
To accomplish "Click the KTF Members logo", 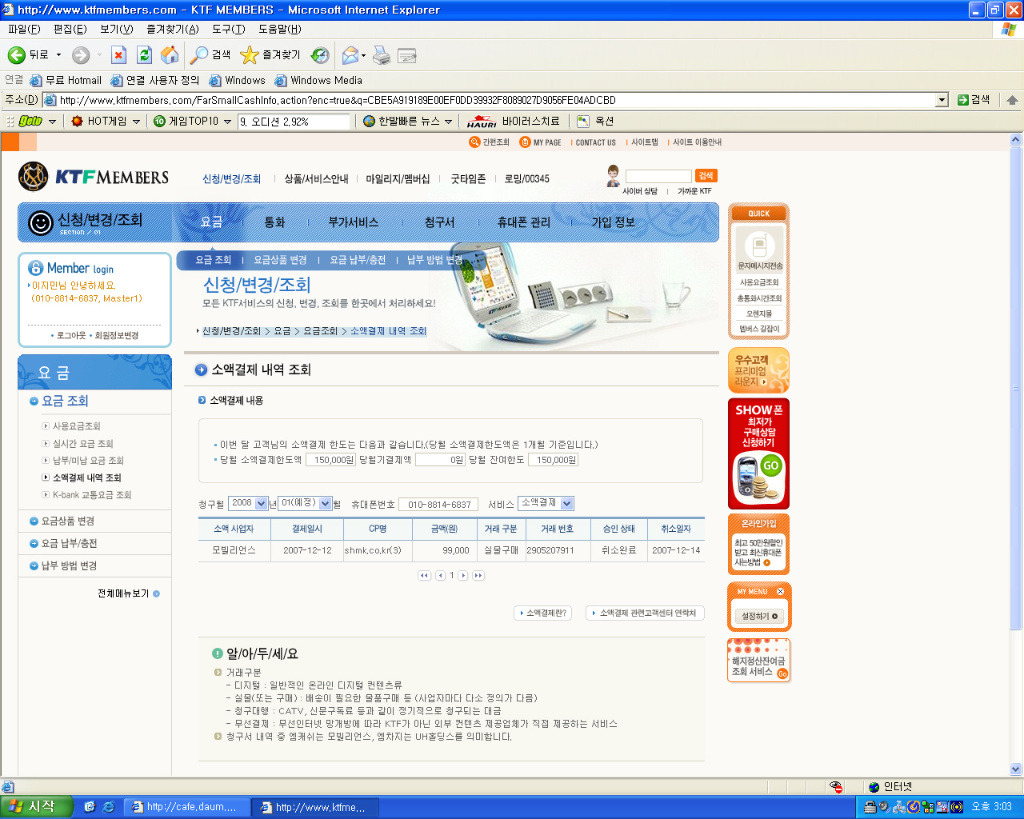I will 93,177.
